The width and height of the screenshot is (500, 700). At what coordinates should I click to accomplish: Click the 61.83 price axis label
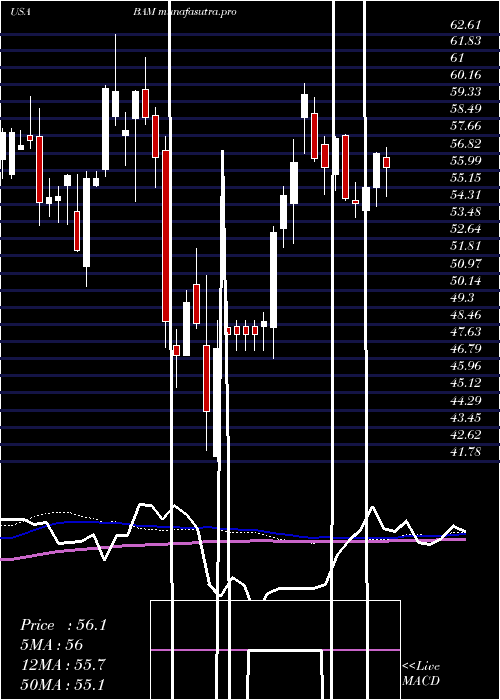pos(465,41)
